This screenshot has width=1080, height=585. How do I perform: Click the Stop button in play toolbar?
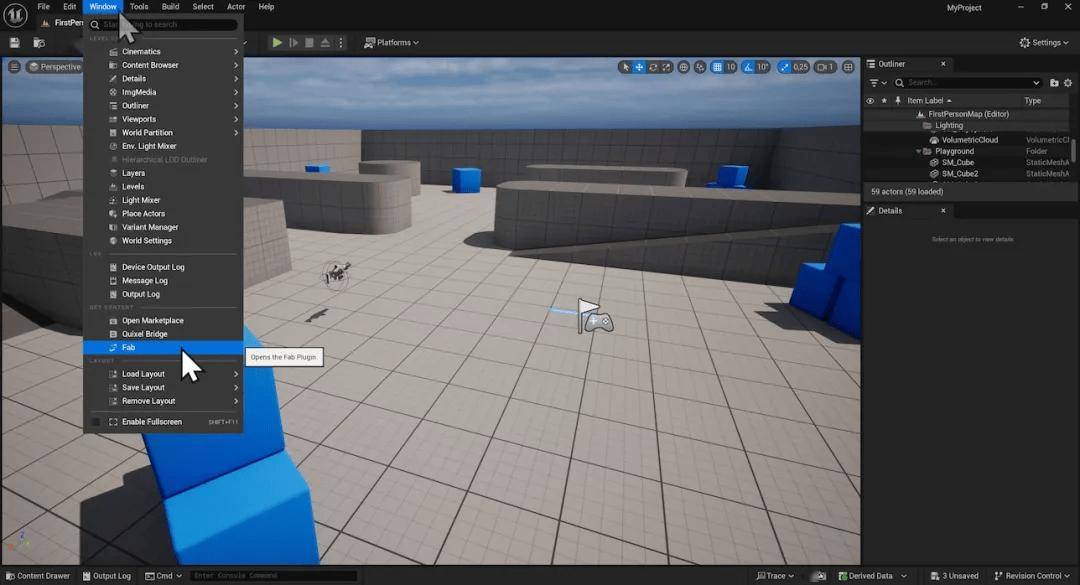[310, 42]
